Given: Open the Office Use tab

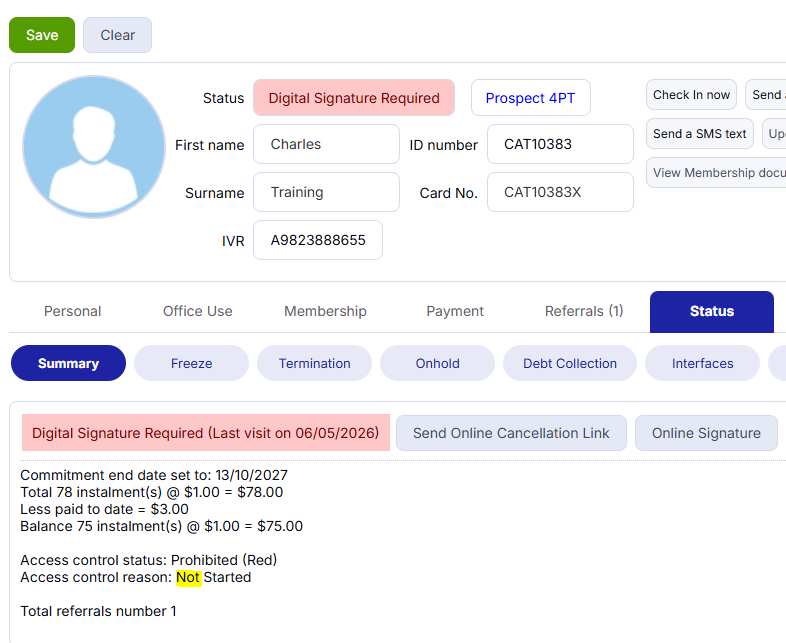Looking at the screenshot, I should tap(198, 311).
